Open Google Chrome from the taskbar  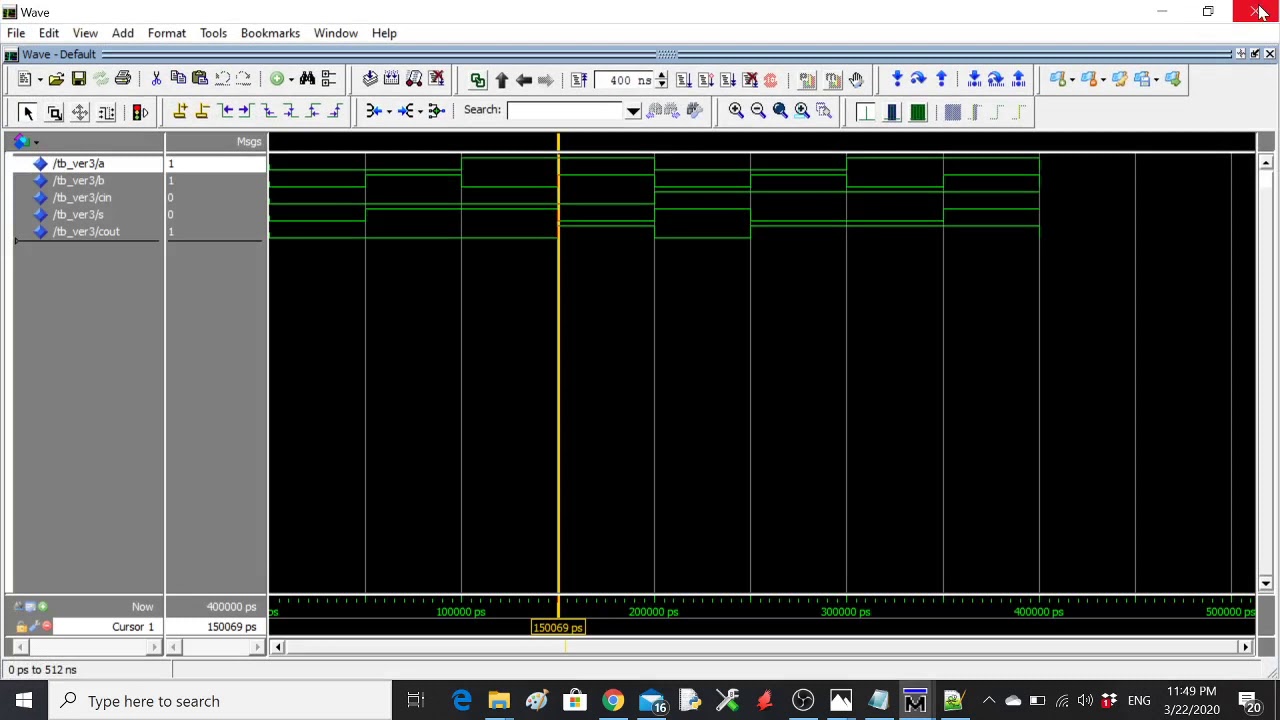[613, 701]
